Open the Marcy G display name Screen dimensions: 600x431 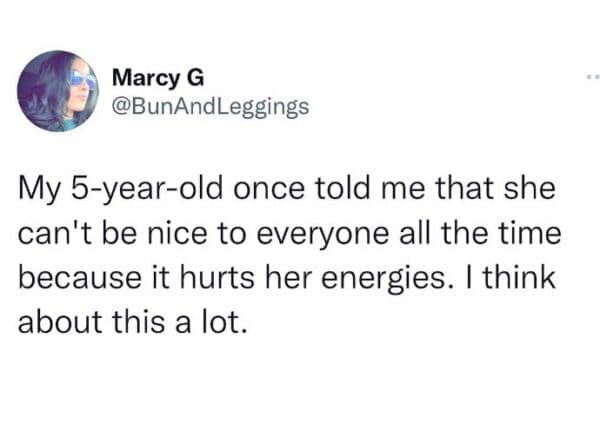tap(151, 76)
